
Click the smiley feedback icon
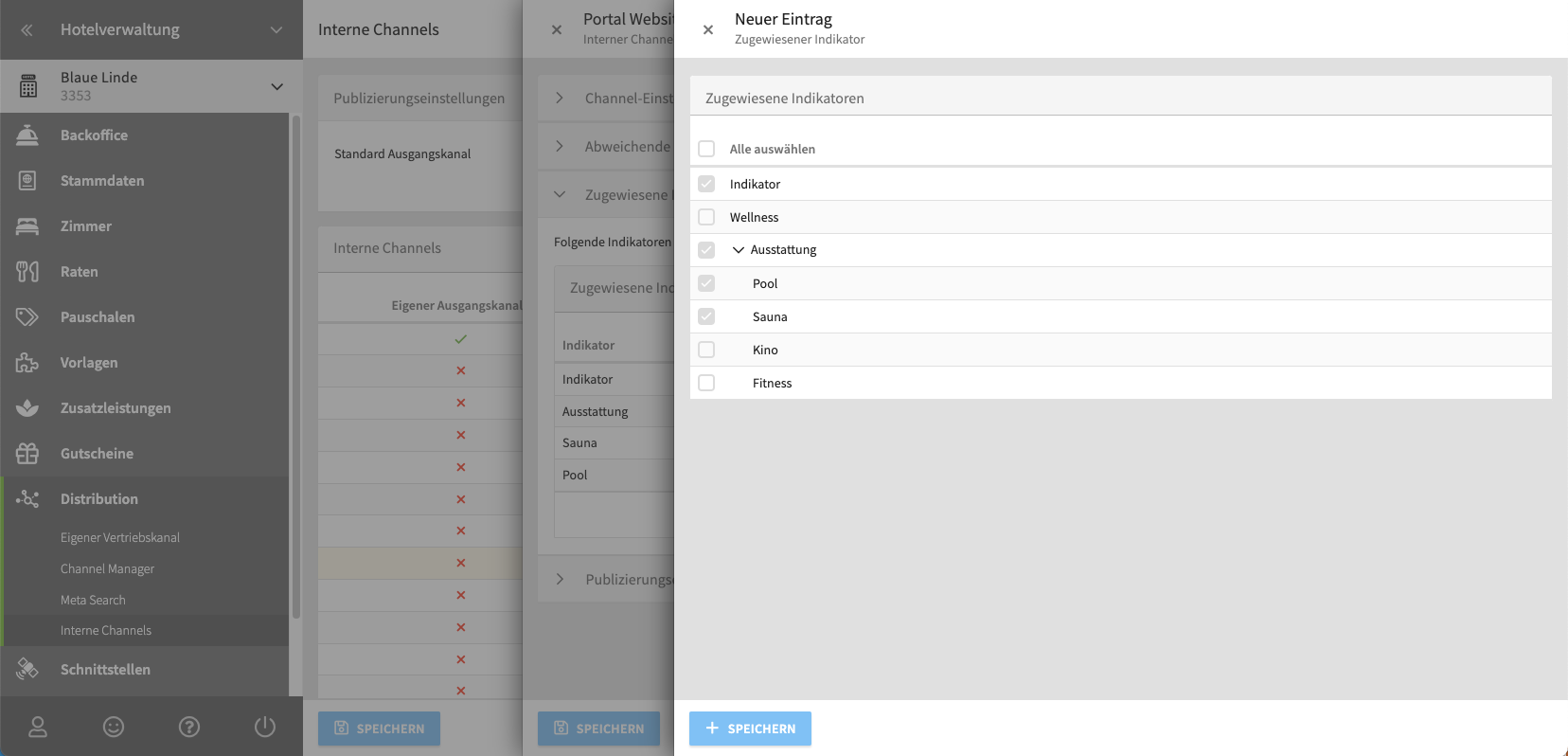click(x=114, y=727)
